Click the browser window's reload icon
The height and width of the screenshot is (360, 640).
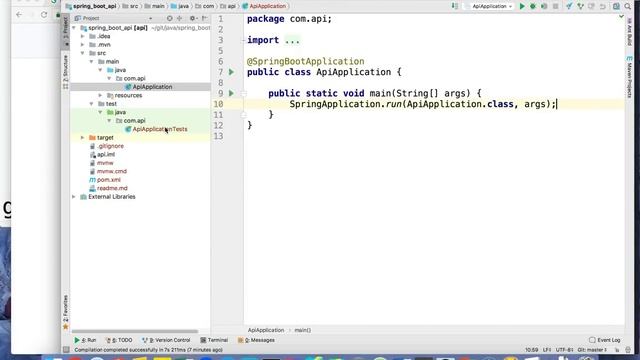pos(44,15)
